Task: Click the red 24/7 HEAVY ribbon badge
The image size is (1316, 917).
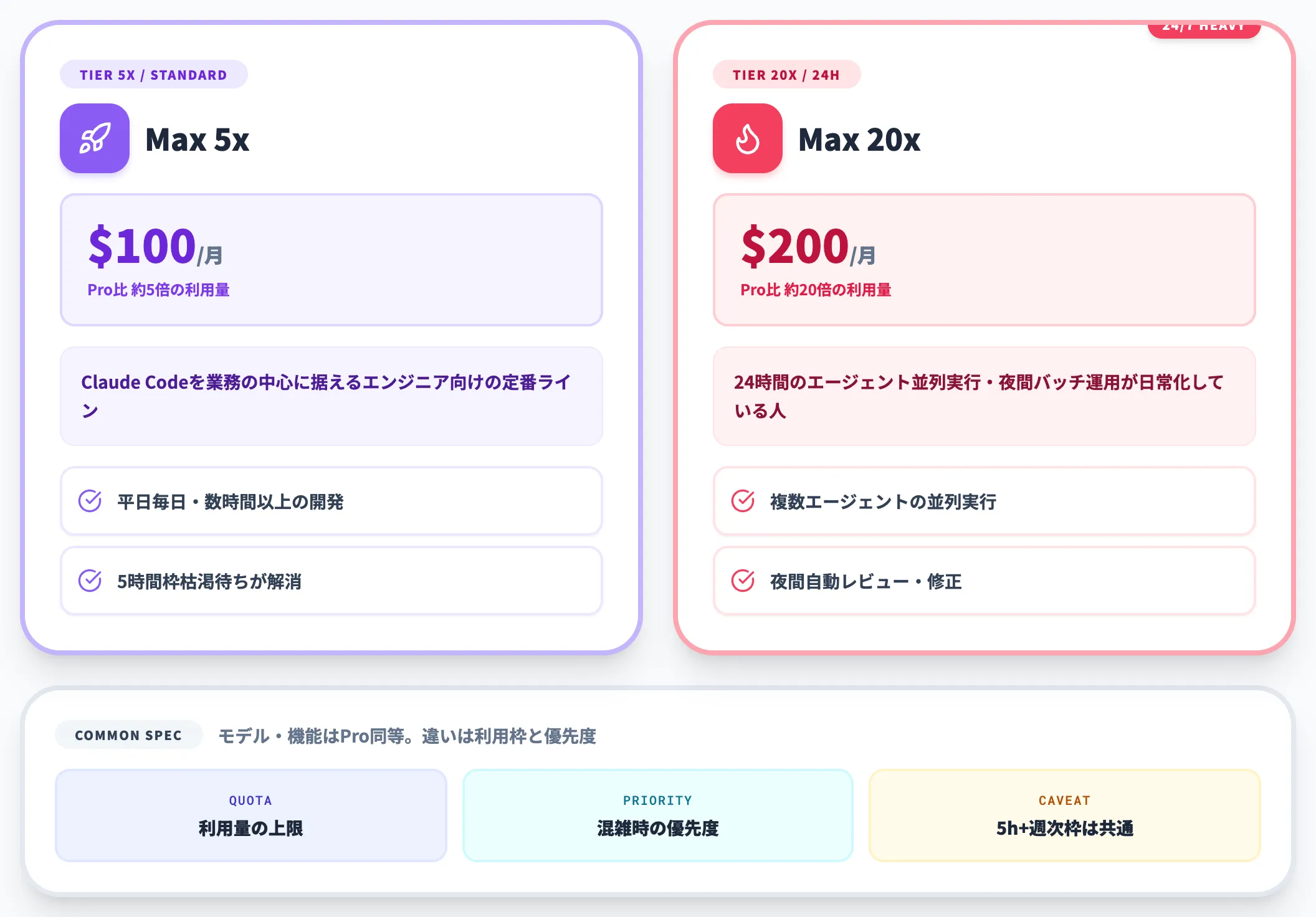Action: pyautogui.click(x=1204, y=29)
